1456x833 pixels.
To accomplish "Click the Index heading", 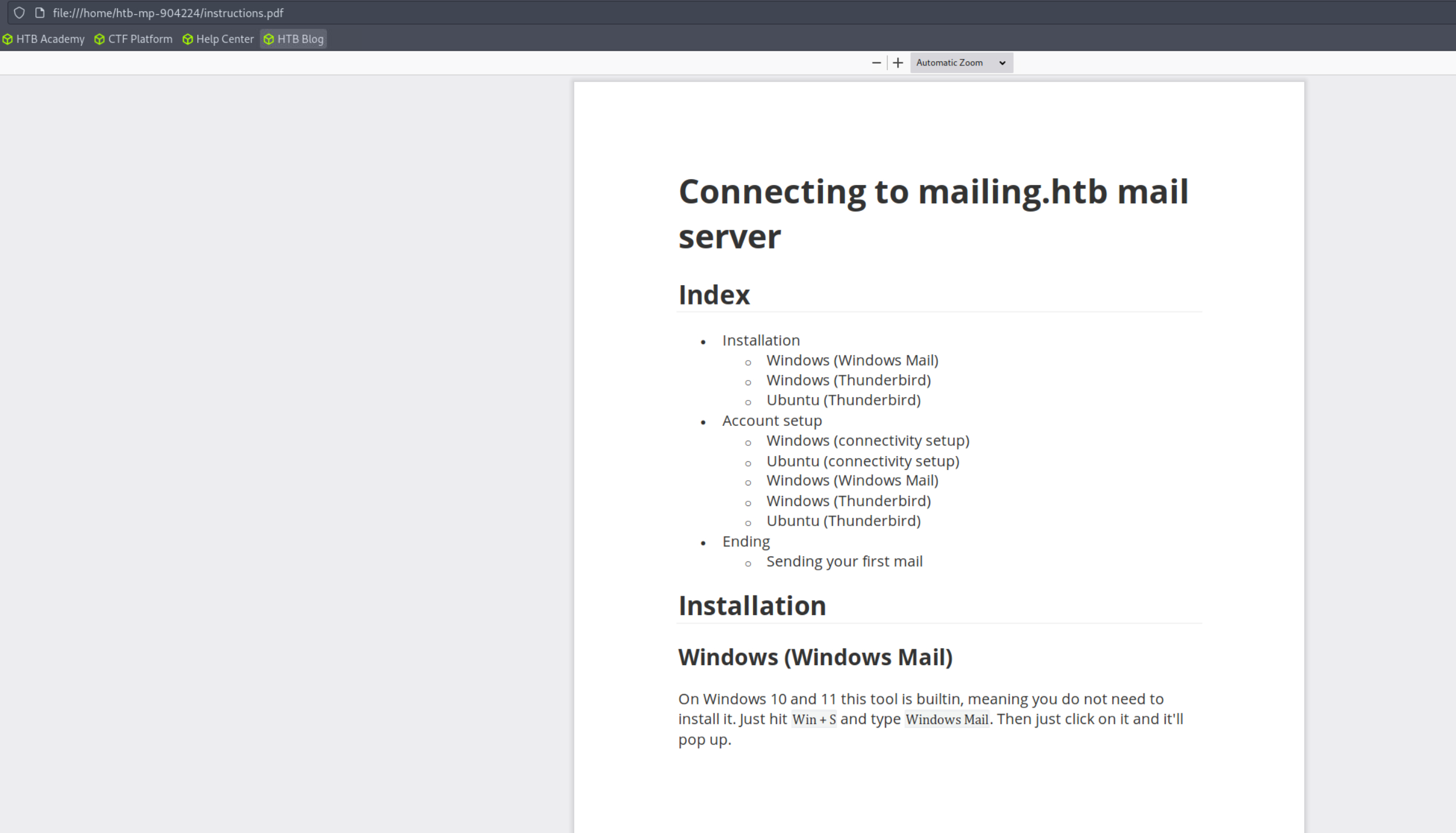I will pyautogui.click(x=714, y=295).
